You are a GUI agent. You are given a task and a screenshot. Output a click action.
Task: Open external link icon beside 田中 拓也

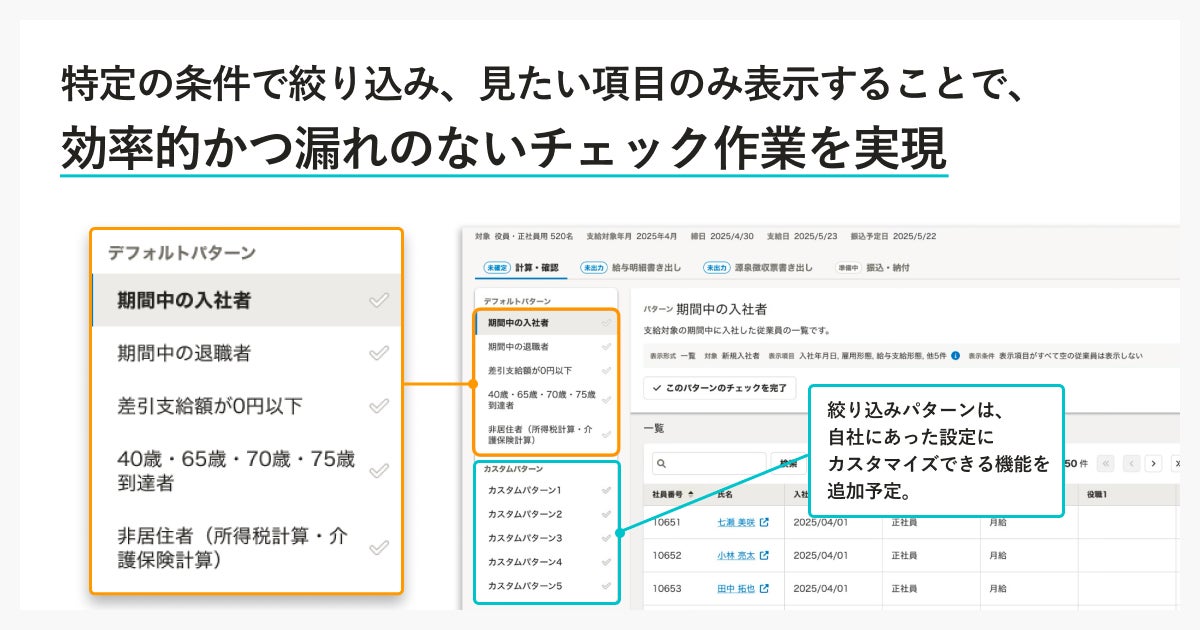coord(764,588)
